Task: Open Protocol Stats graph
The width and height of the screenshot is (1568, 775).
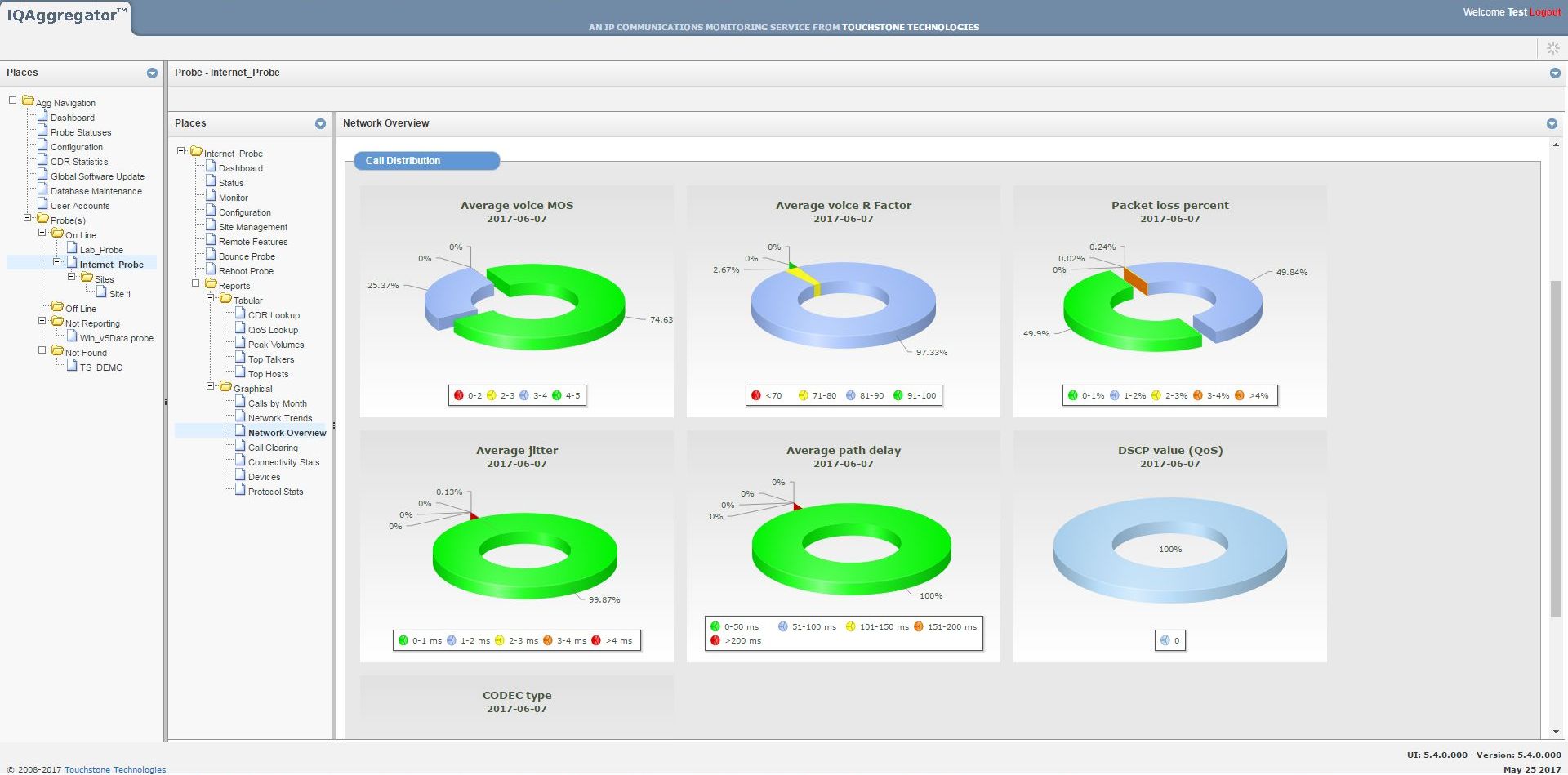Action: [x=275, y=492]
